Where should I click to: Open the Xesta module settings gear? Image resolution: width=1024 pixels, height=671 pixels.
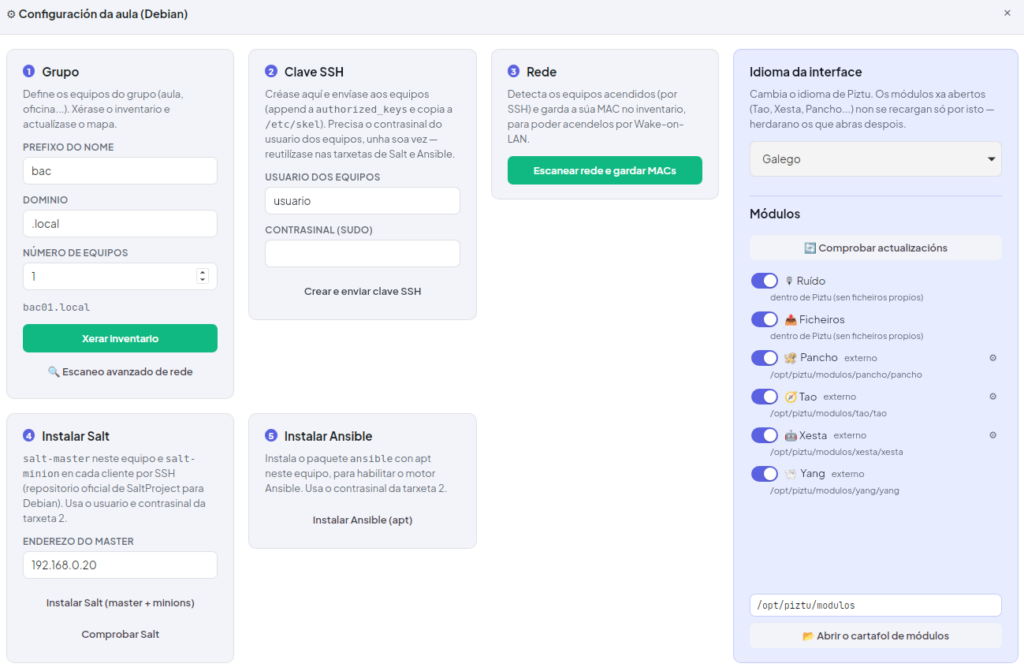(x=993, y=435)
